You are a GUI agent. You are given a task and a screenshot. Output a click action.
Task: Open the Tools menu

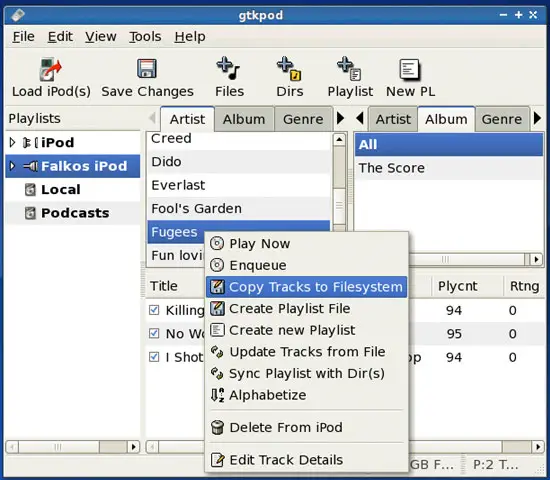pos(145,36)
